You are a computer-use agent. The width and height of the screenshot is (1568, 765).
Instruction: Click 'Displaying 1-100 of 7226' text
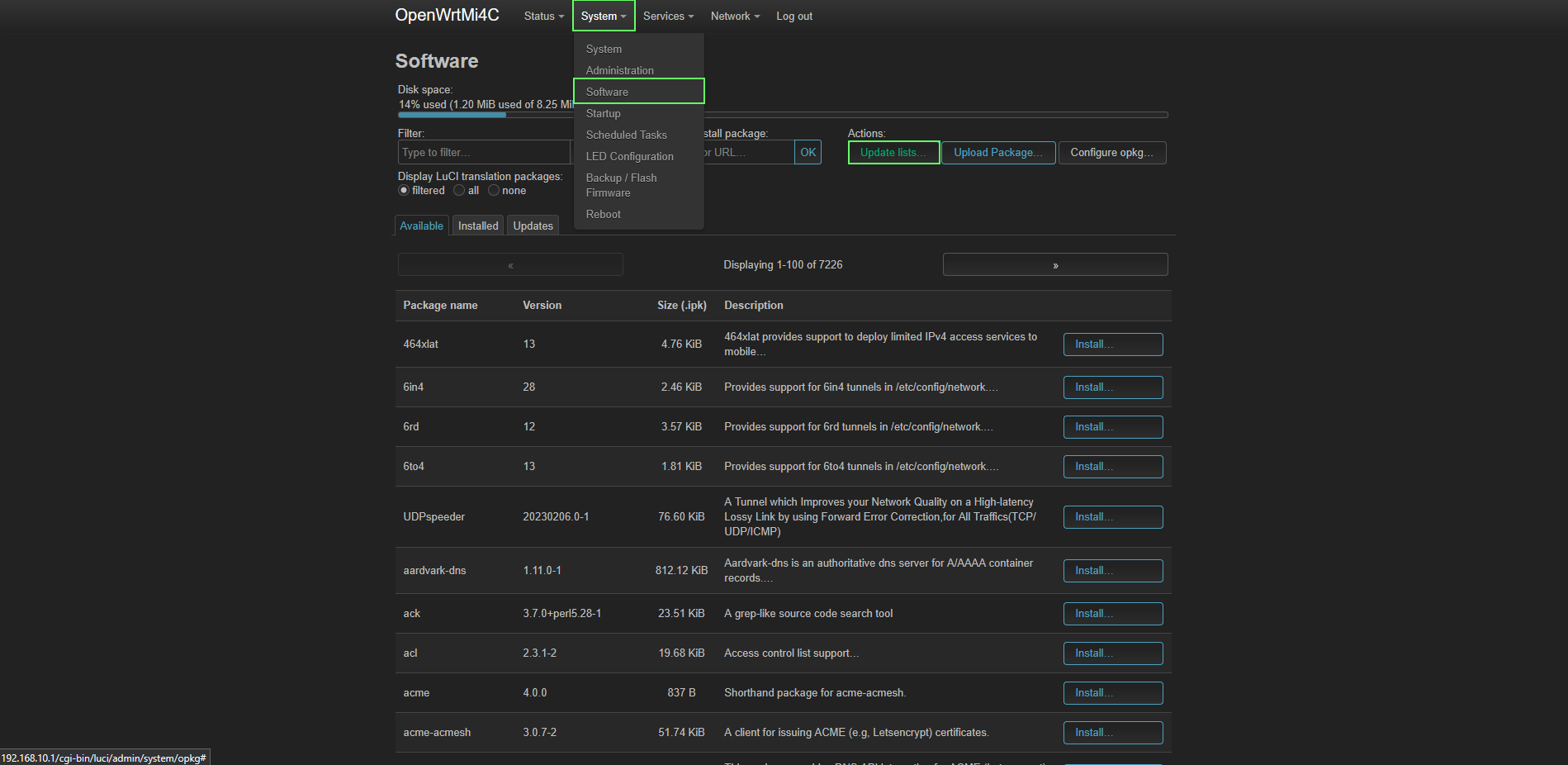tap(783, 264)
